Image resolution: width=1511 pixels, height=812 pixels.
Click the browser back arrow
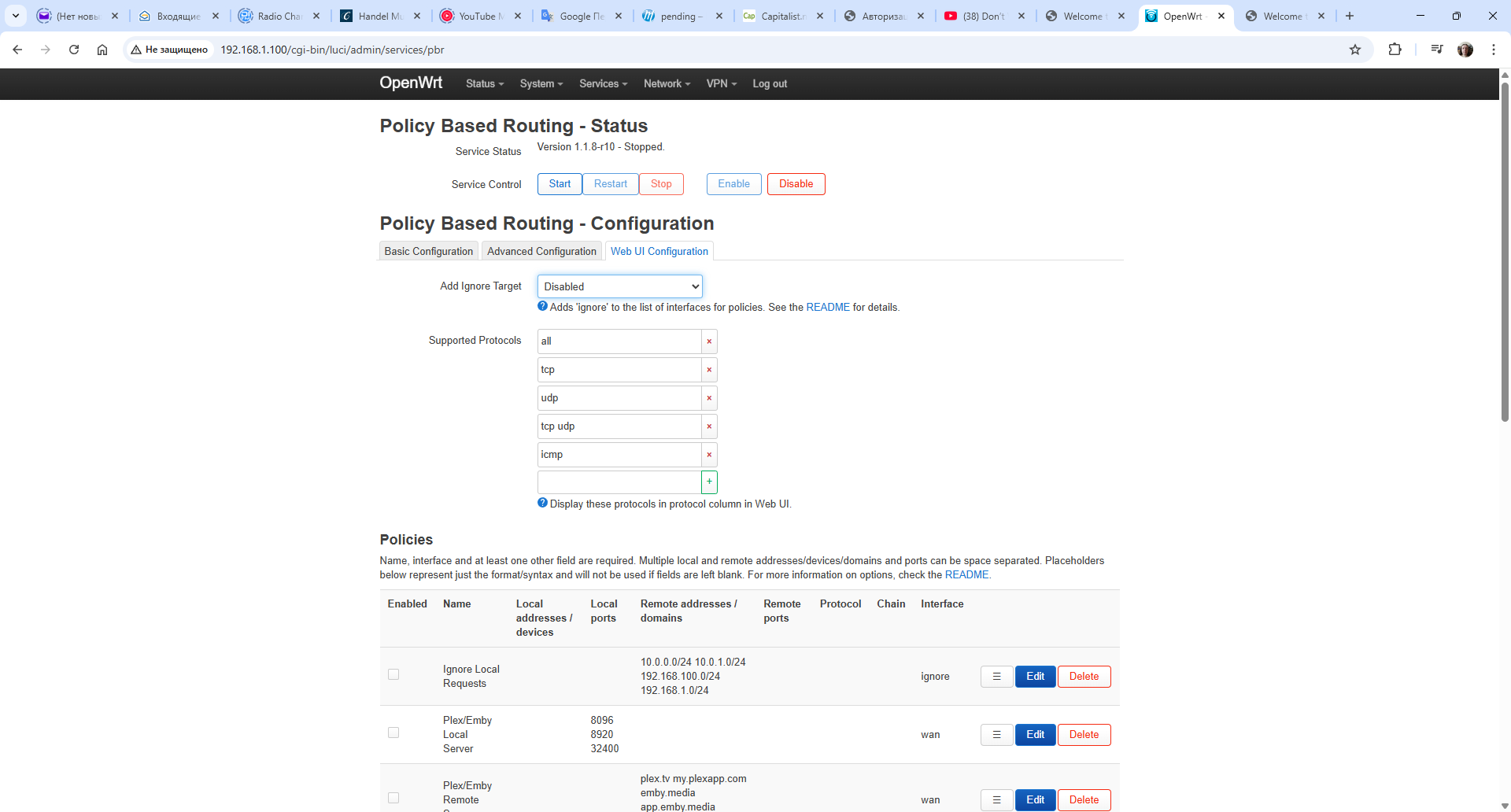point(17,50)
